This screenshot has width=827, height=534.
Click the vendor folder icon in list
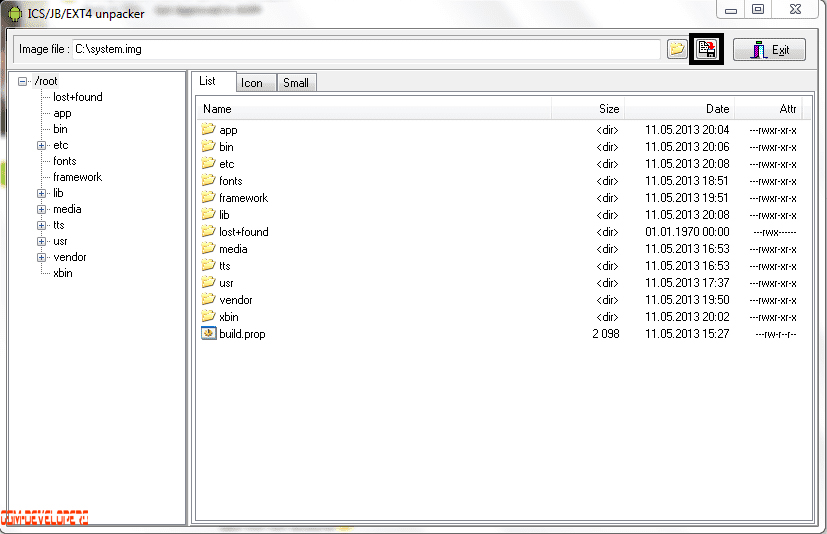coord(208,299)
